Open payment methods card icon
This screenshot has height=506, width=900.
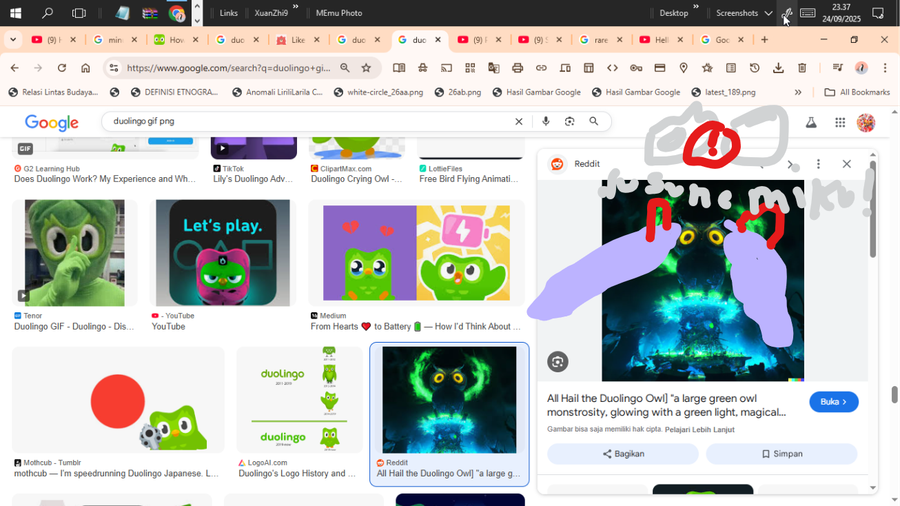(660, 68)
